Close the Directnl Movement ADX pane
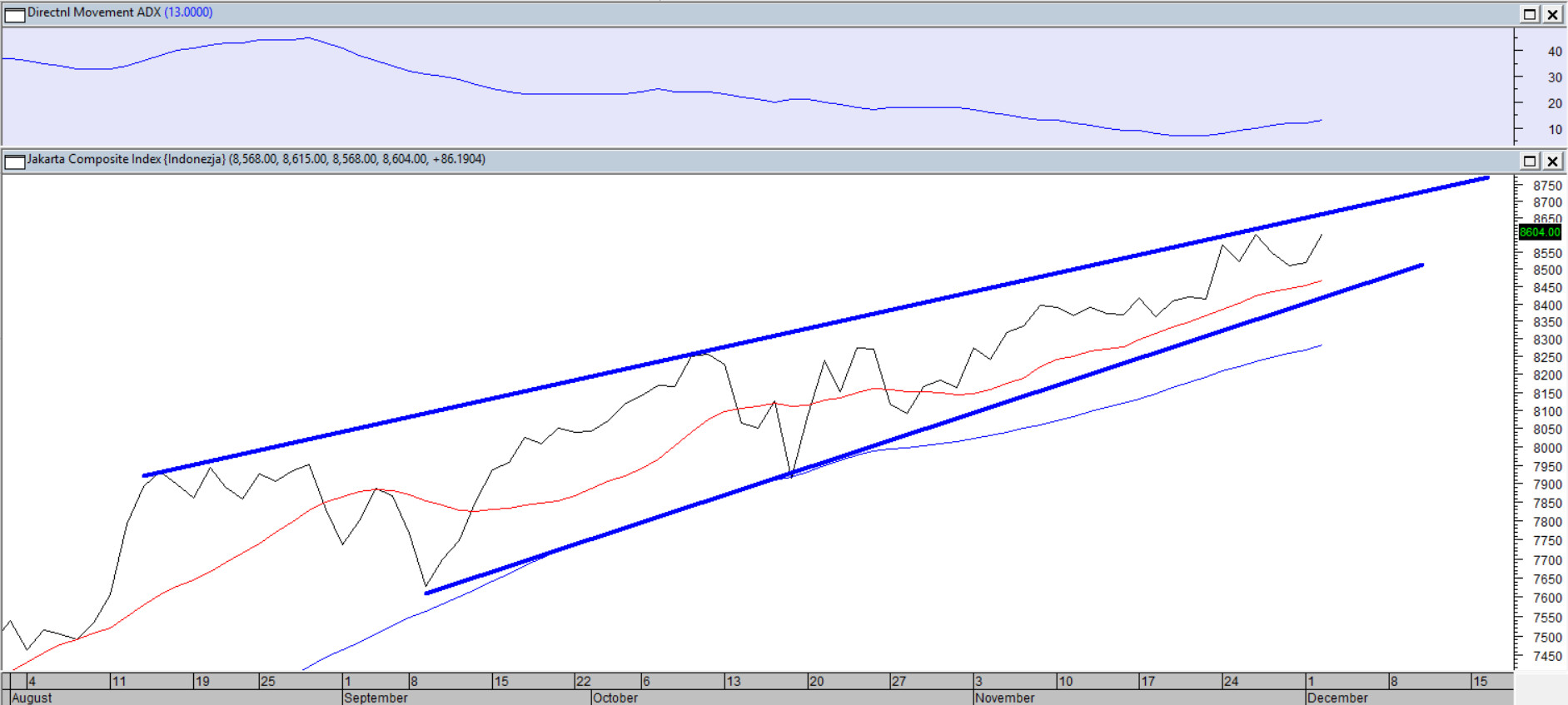 tap(1553, 14)
